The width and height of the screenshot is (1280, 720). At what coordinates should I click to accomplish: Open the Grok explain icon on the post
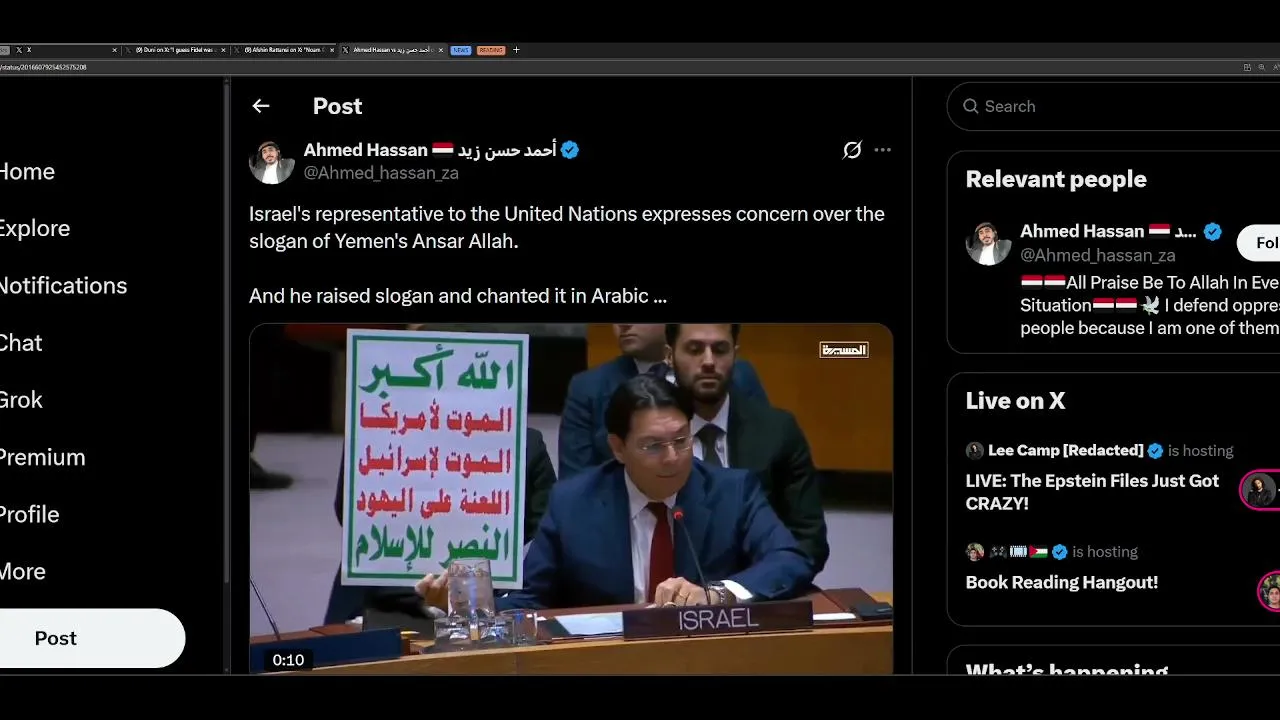point(852,150)
